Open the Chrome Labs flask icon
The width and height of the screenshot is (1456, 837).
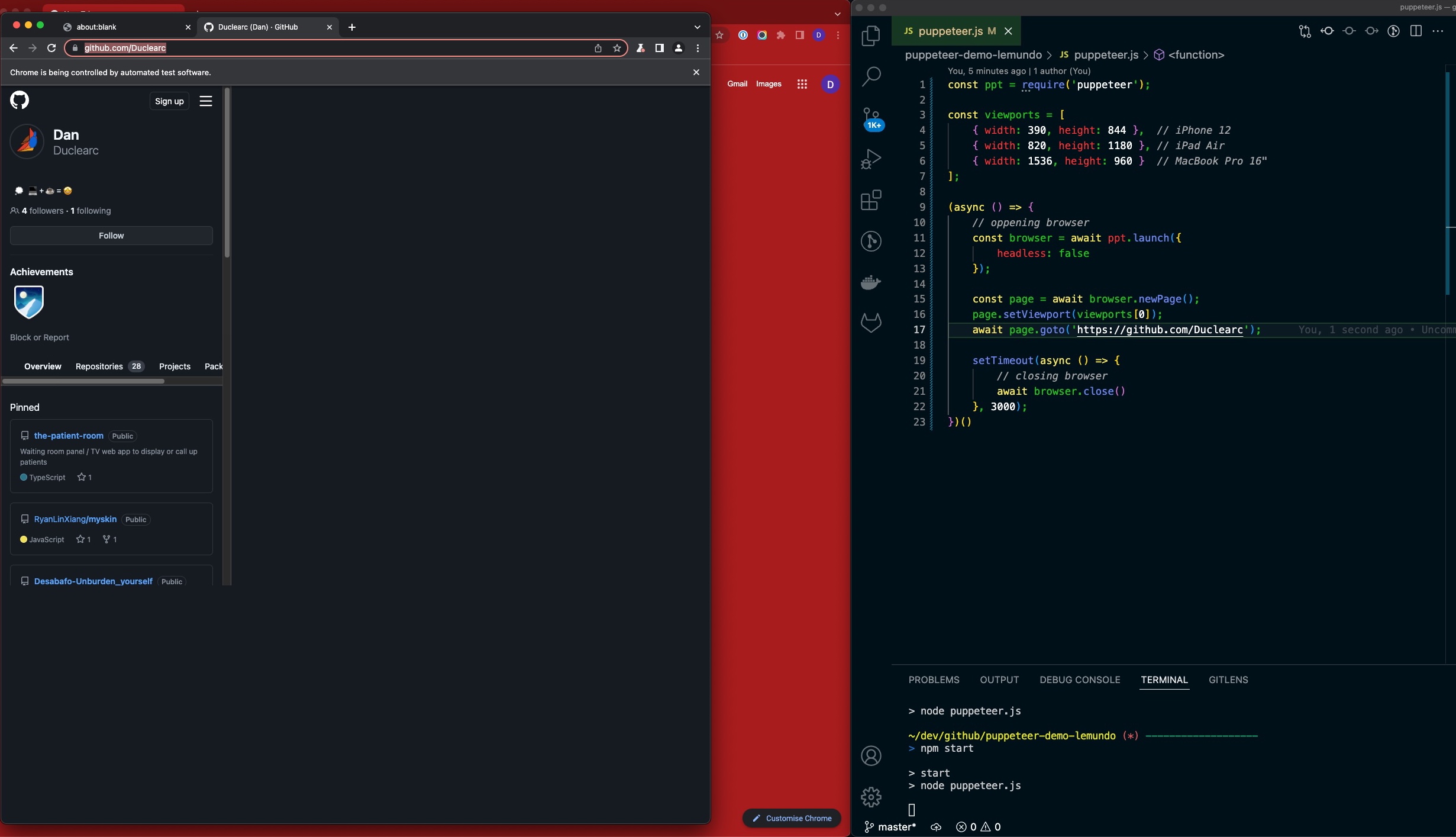click(x=640, y=48)
